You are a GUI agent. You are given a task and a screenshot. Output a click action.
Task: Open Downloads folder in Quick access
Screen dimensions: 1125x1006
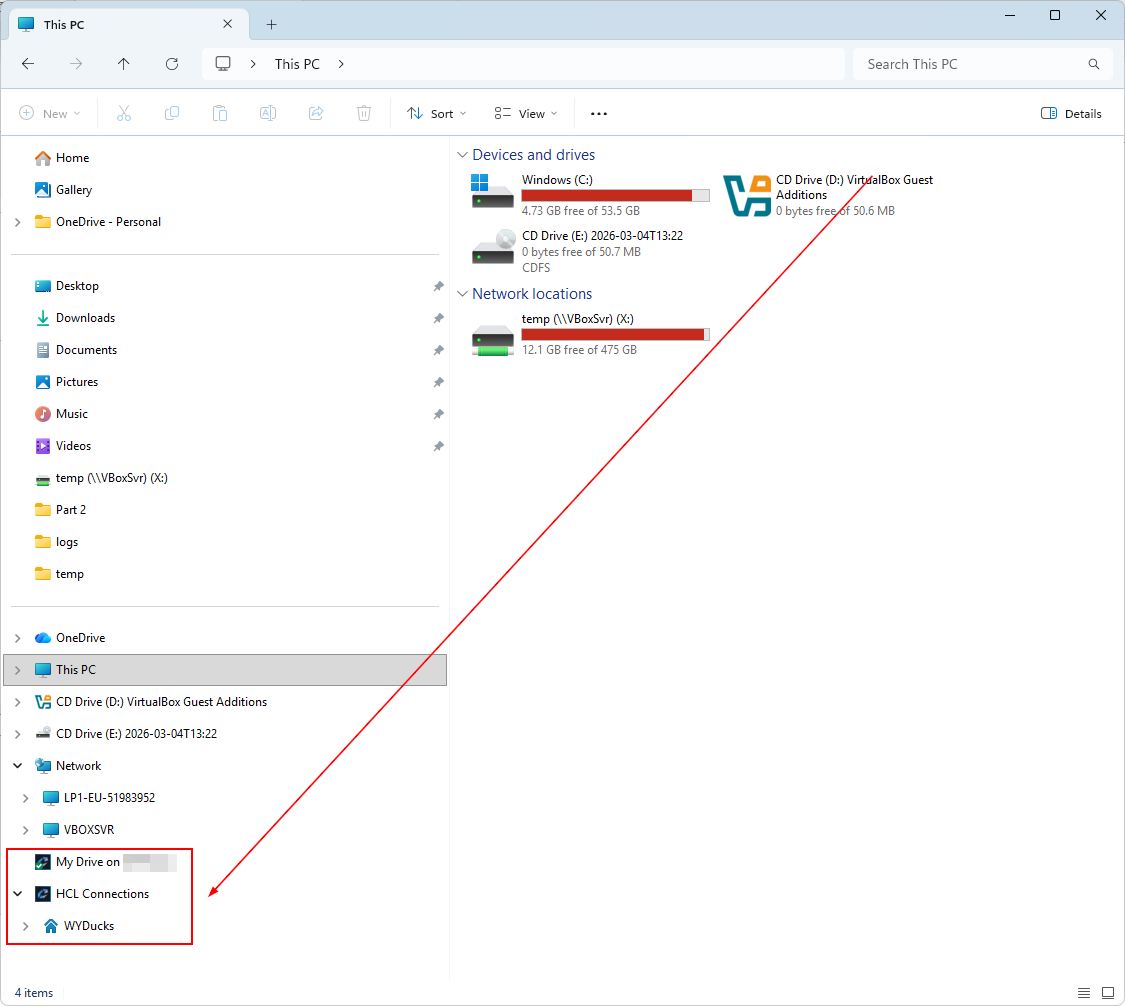85,318
